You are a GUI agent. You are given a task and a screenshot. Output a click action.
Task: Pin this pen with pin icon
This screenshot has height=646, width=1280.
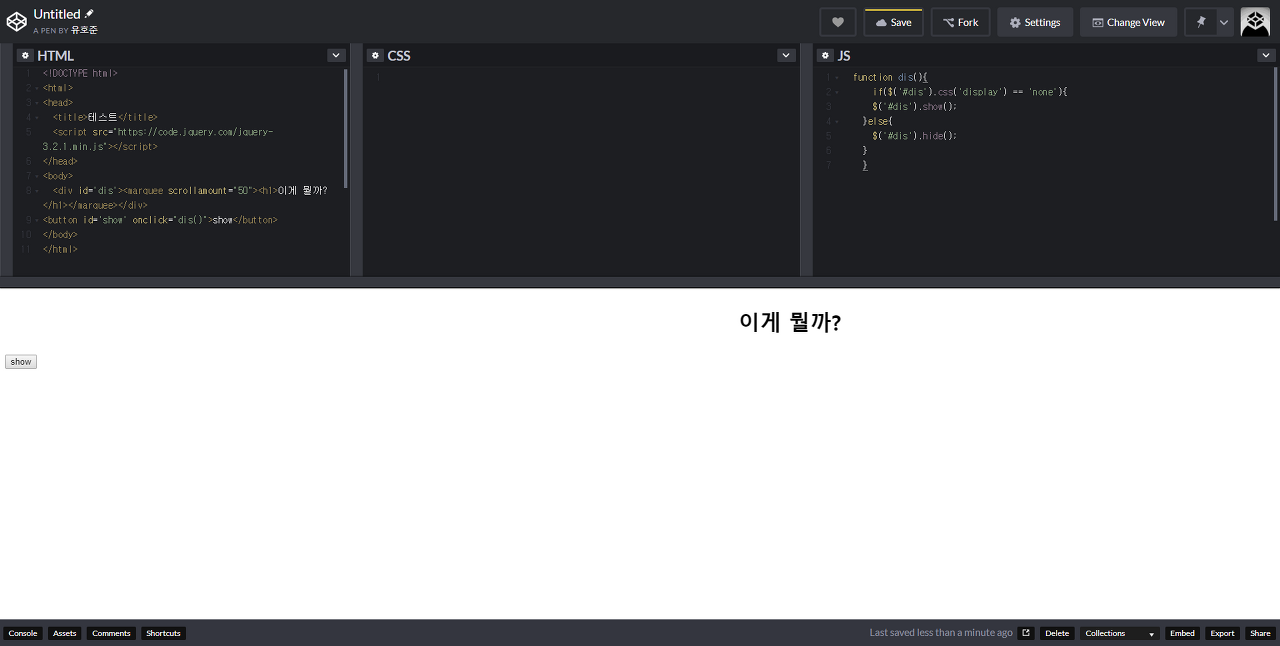pyautogui.click(x=1200, y=22)
